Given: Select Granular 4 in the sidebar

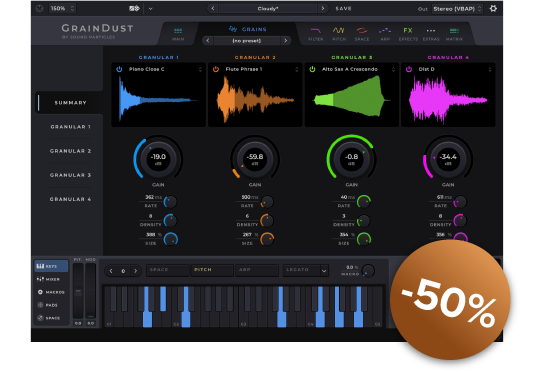Looking at the screenshot, I should click(x=70, y=199).
